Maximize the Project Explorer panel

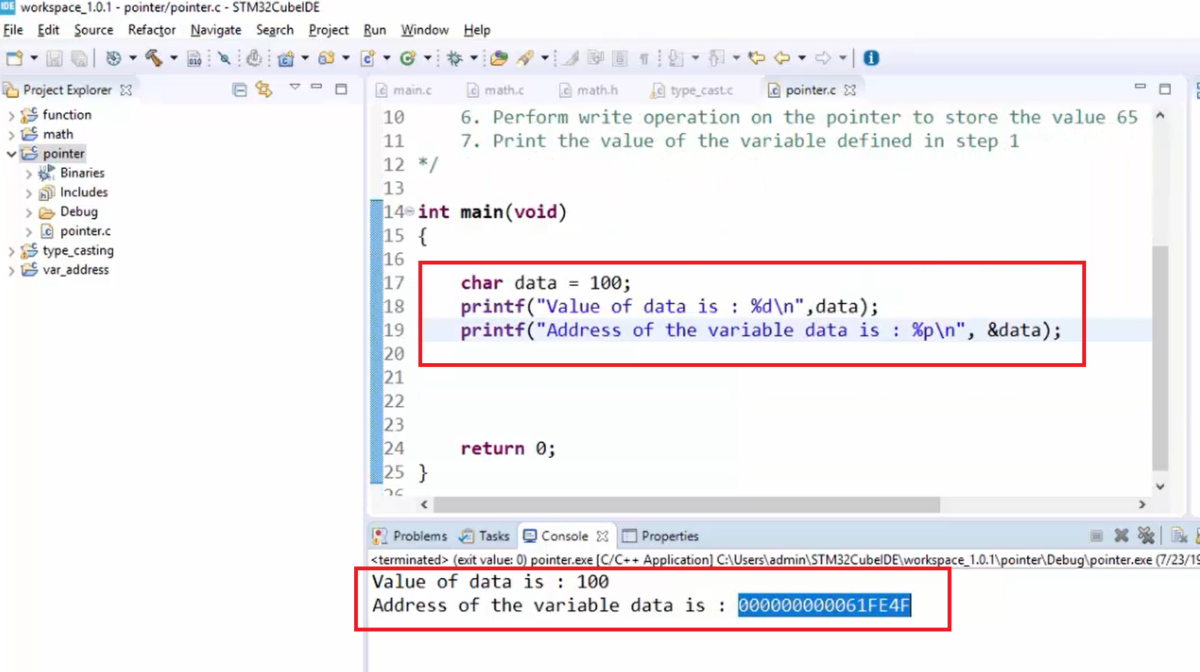341,88
